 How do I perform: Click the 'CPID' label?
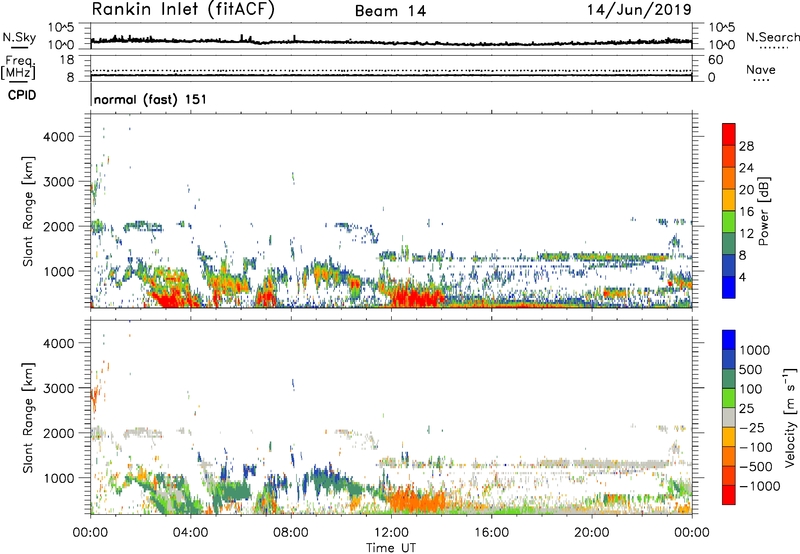(22, 95)
